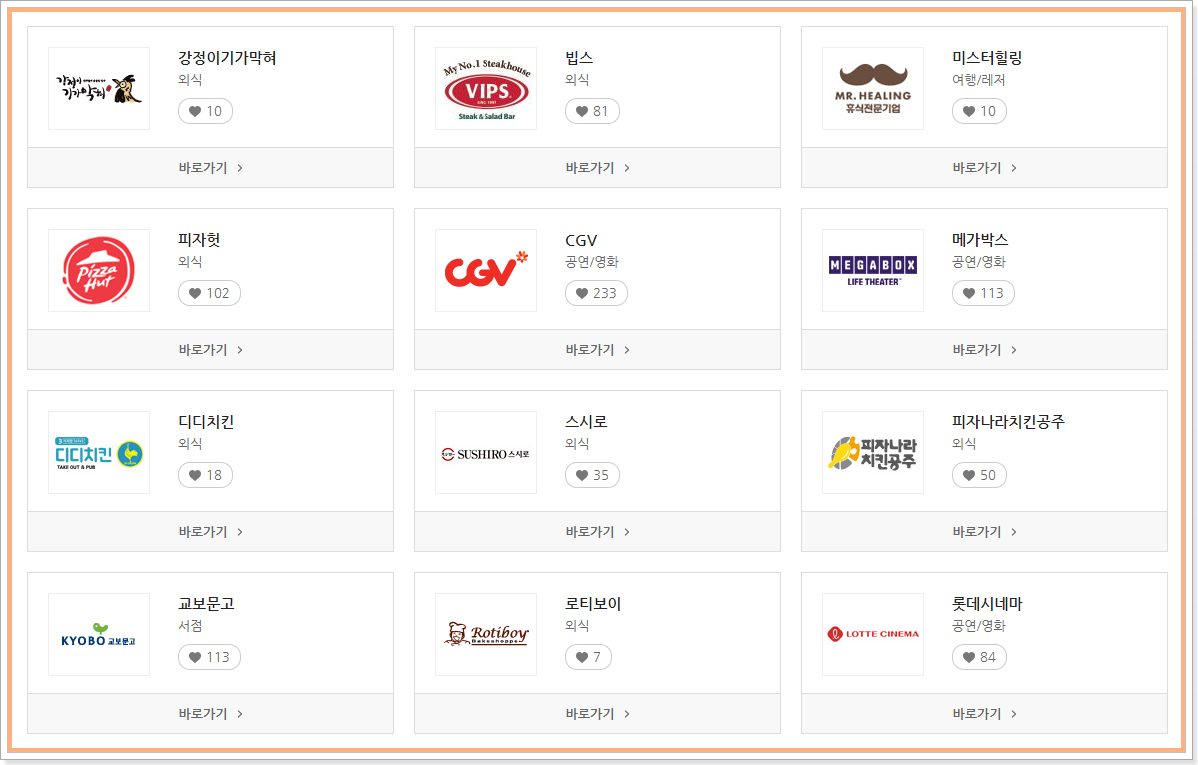The width and height of the screenshot is (1198, 765).
Task: Like 빕스 with heart button 81
Action: coord(592,112)
